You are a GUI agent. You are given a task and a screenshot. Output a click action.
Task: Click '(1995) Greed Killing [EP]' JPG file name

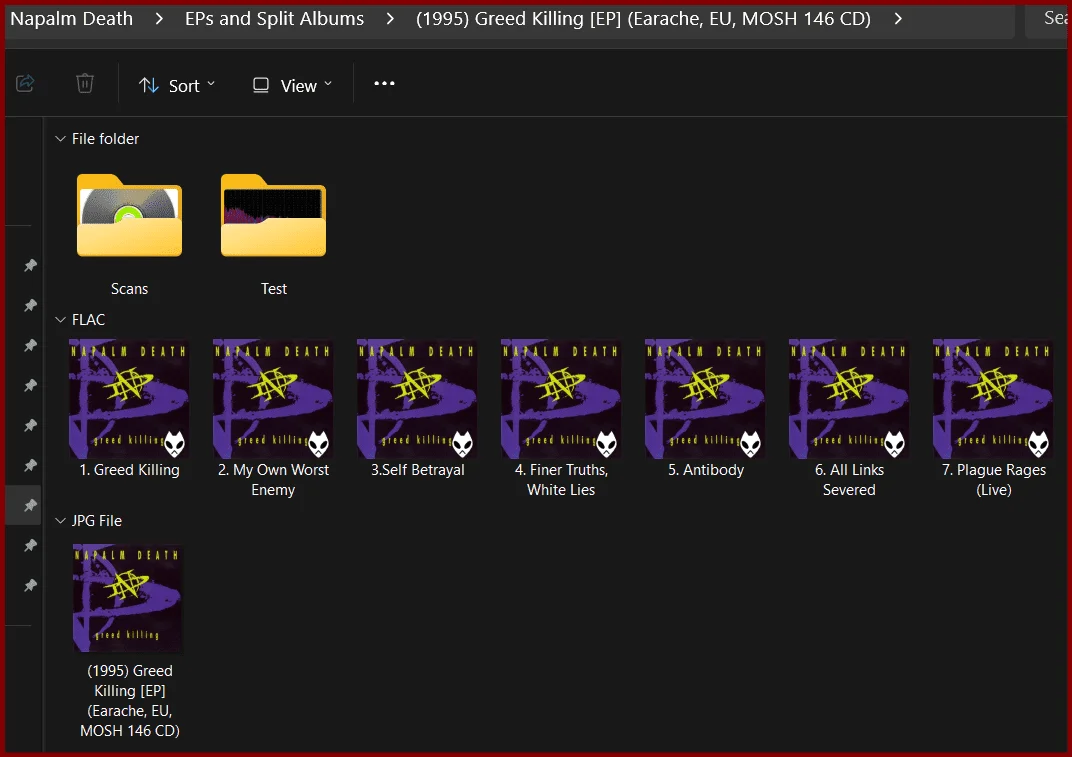tap(129, 701)
